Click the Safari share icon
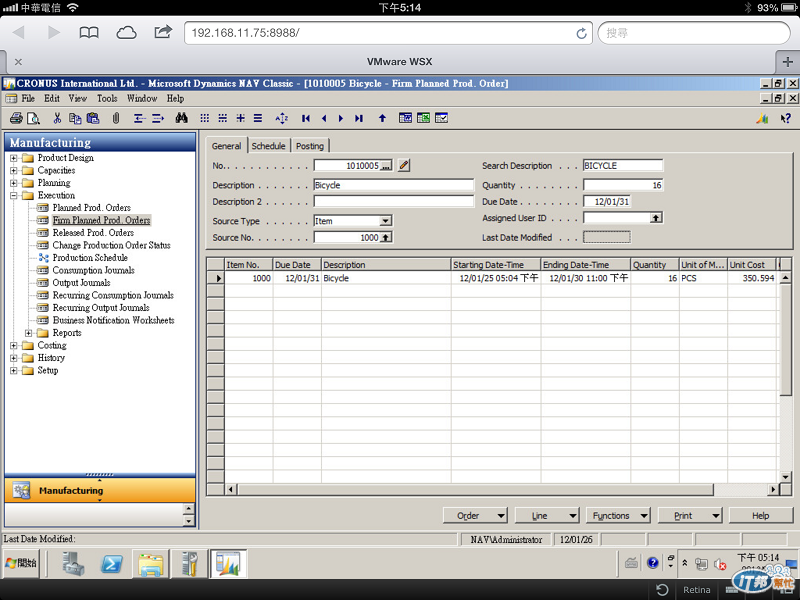This screenshot has width=800, height=600. tap(163, 32)
